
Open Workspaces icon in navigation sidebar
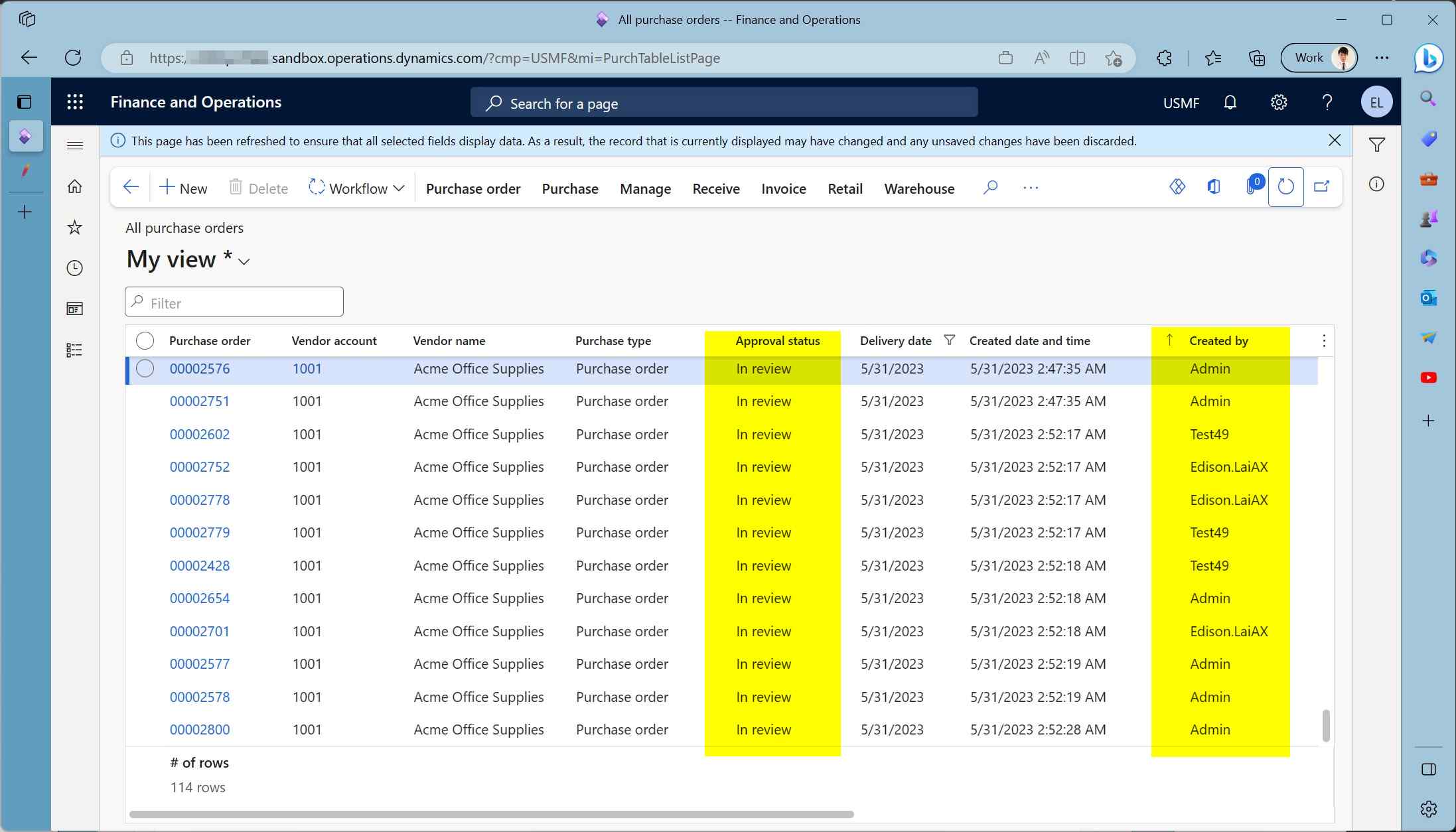tap(75, 309)
